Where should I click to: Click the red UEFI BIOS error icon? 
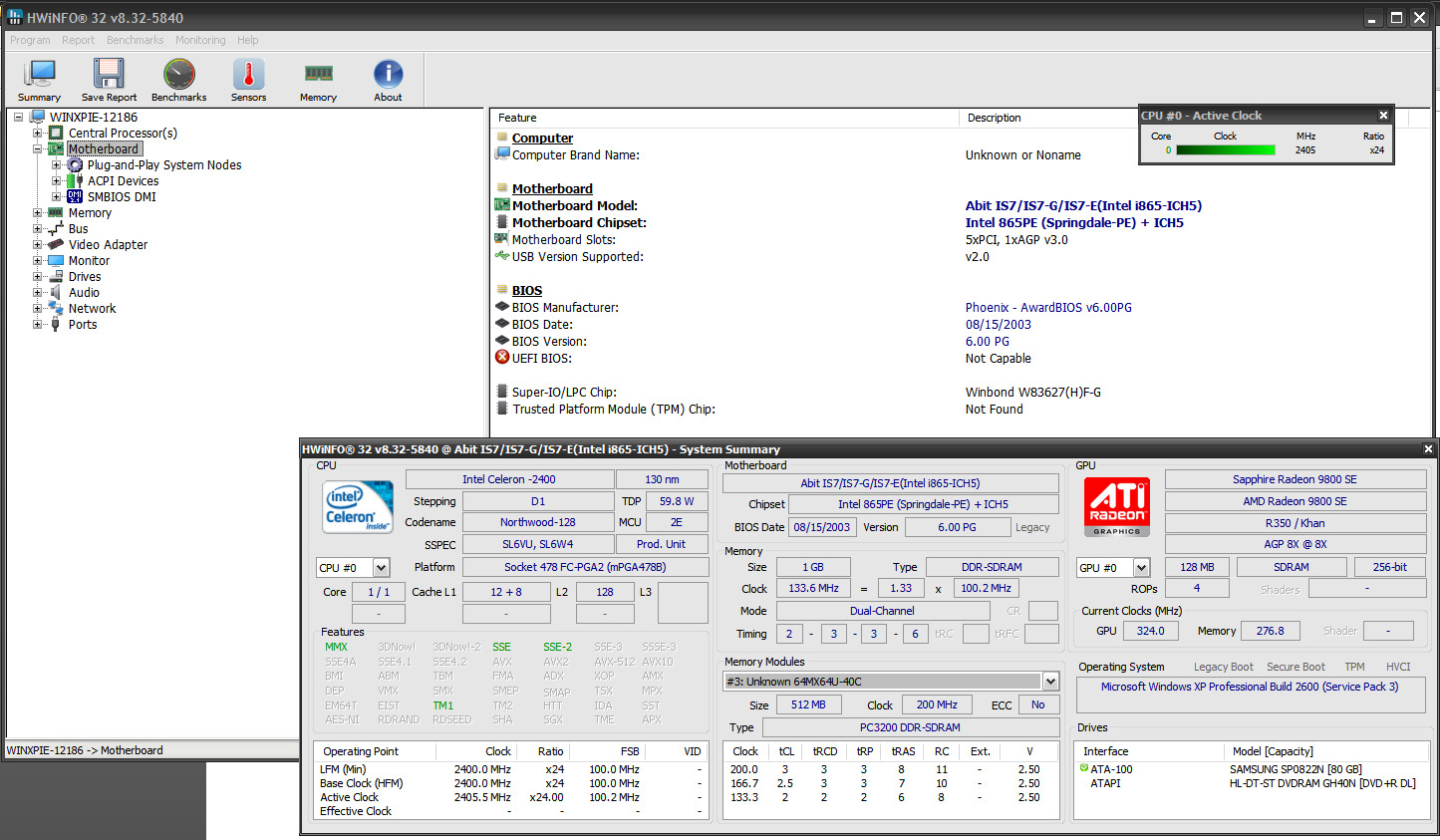point(502,357)
